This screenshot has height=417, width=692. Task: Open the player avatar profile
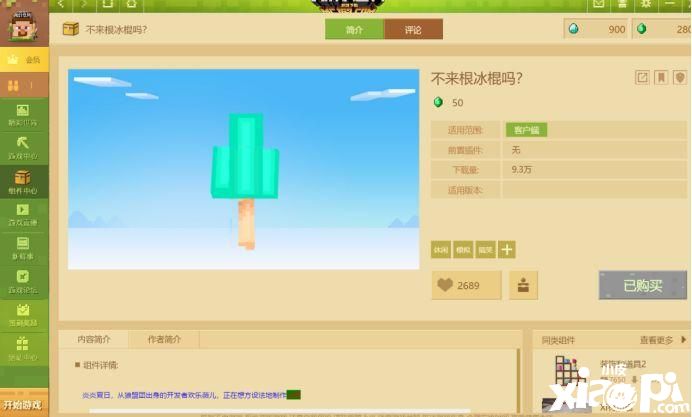[24, 25]
